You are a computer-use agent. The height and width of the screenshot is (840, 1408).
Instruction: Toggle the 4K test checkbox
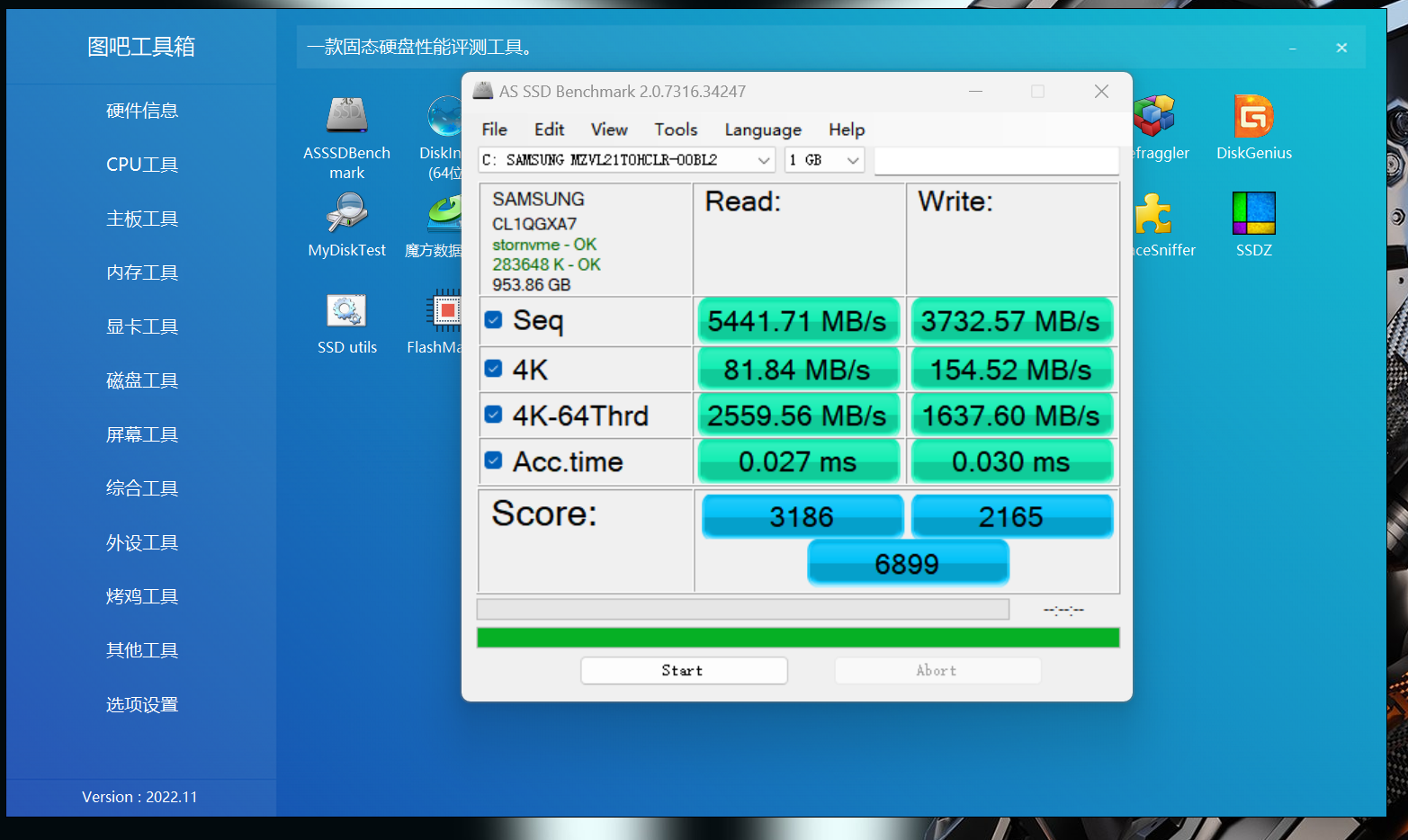(x=493, y=369)
